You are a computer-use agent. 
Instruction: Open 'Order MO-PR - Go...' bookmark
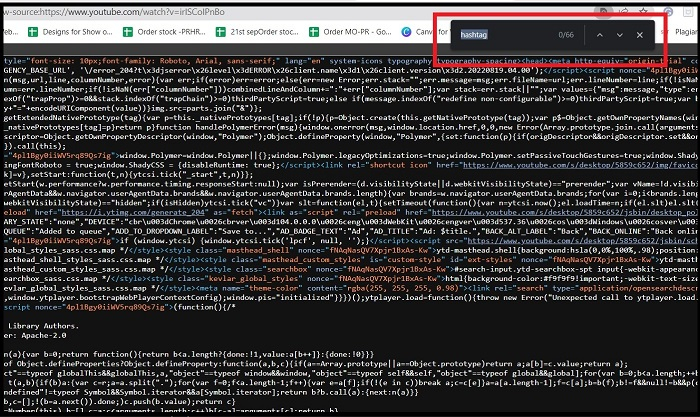coord(350,32)
